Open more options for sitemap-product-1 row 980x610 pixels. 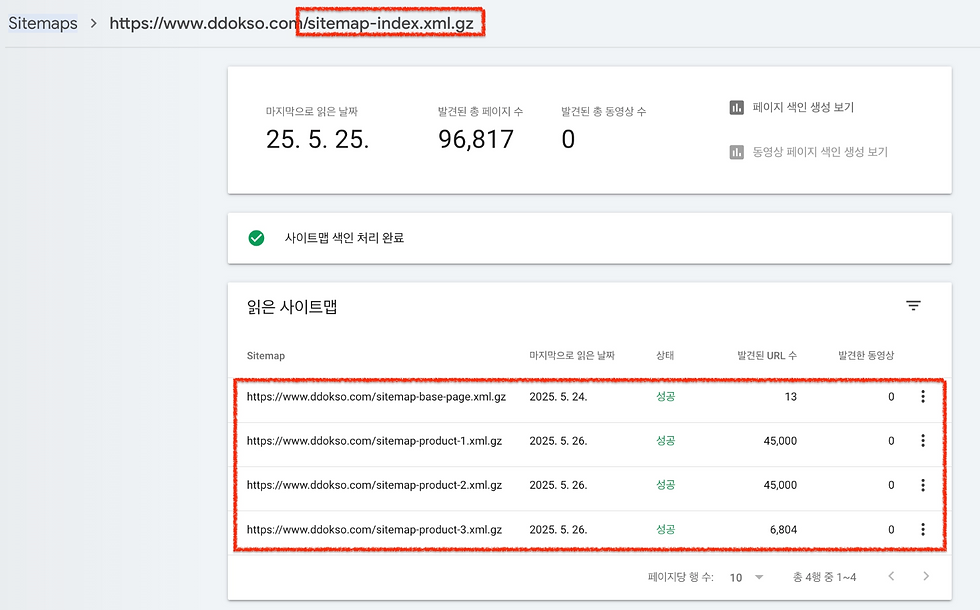[922, 441]
